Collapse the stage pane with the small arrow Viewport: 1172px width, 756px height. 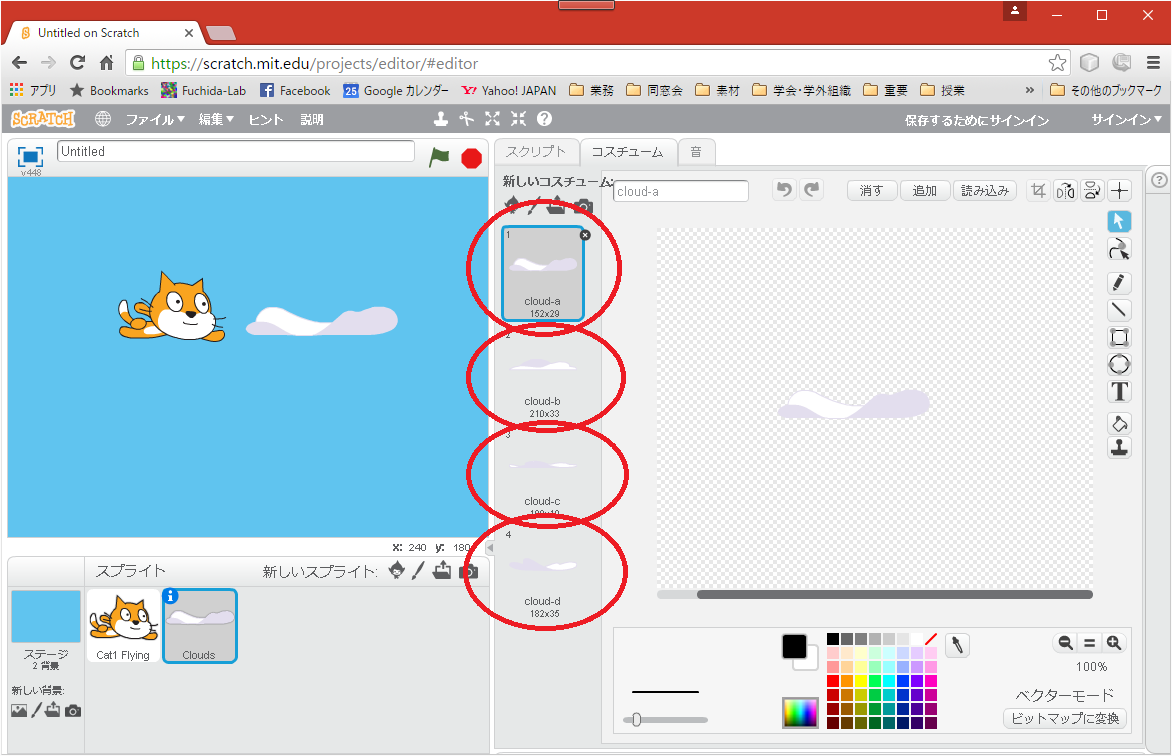pyautogui.click(x=490, y=548)
